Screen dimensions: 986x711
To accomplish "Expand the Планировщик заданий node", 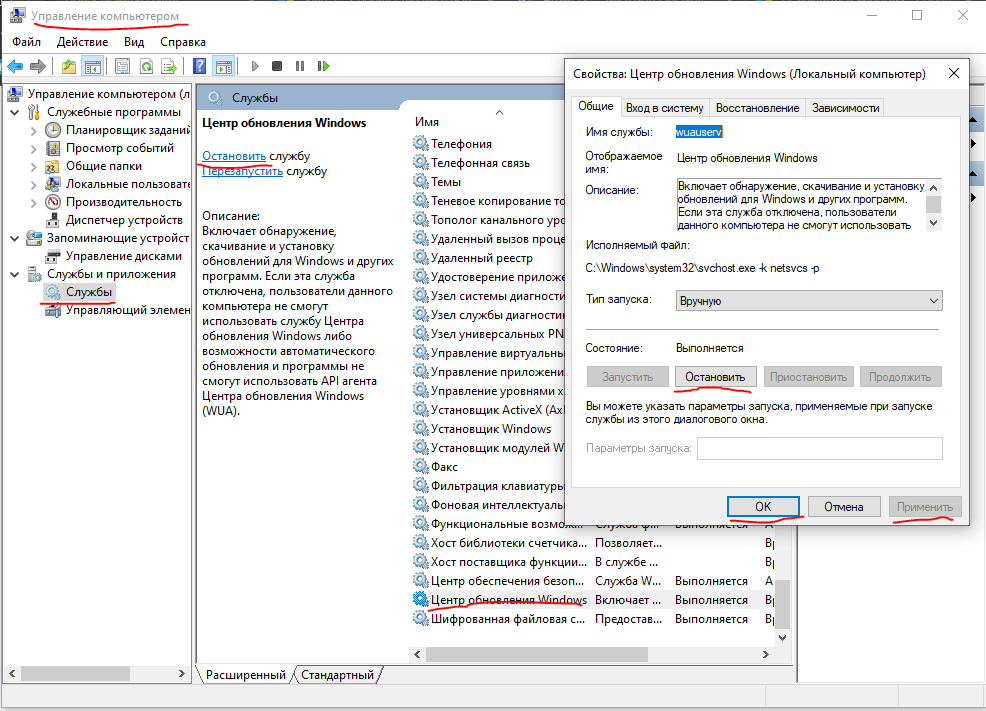I will click(x=34, y=131).
